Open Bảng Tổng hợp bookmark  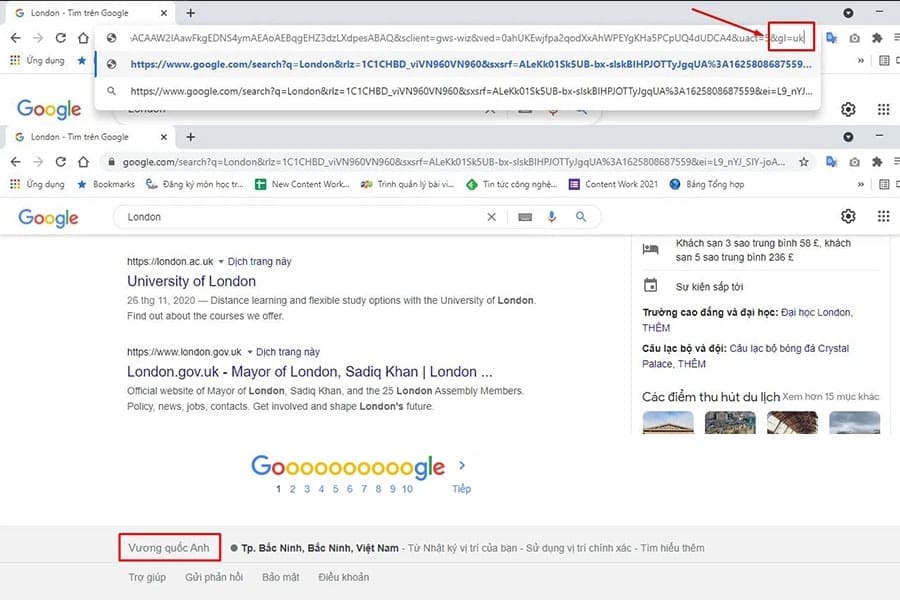coord(707,184)
